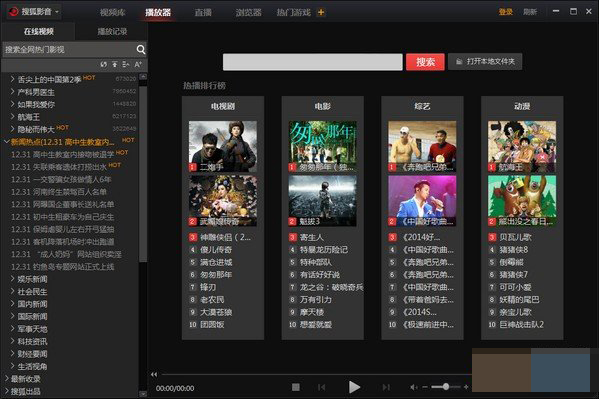The image size is (599, 399).
Task: Click the sort list icon above playlist
Action: (126, 64)
